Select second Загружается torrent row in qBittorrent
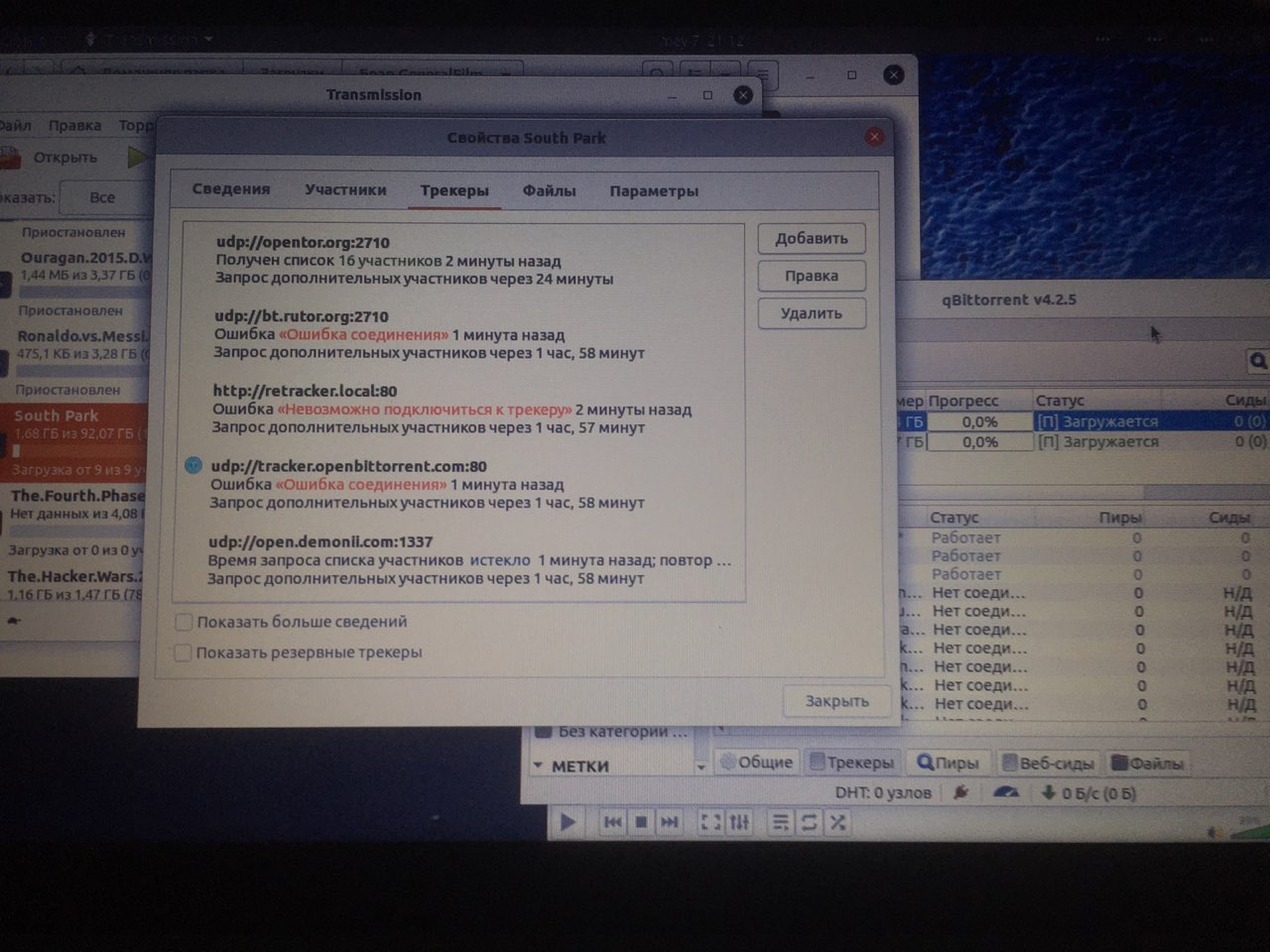This screenshot has height=952, width=1270. point(1083,442)
